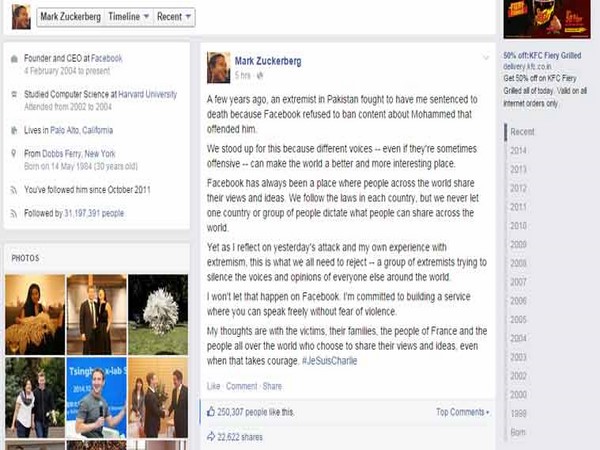Open the white flower photo thumbnail
This screenshot has height=450, width=600.
158,314
